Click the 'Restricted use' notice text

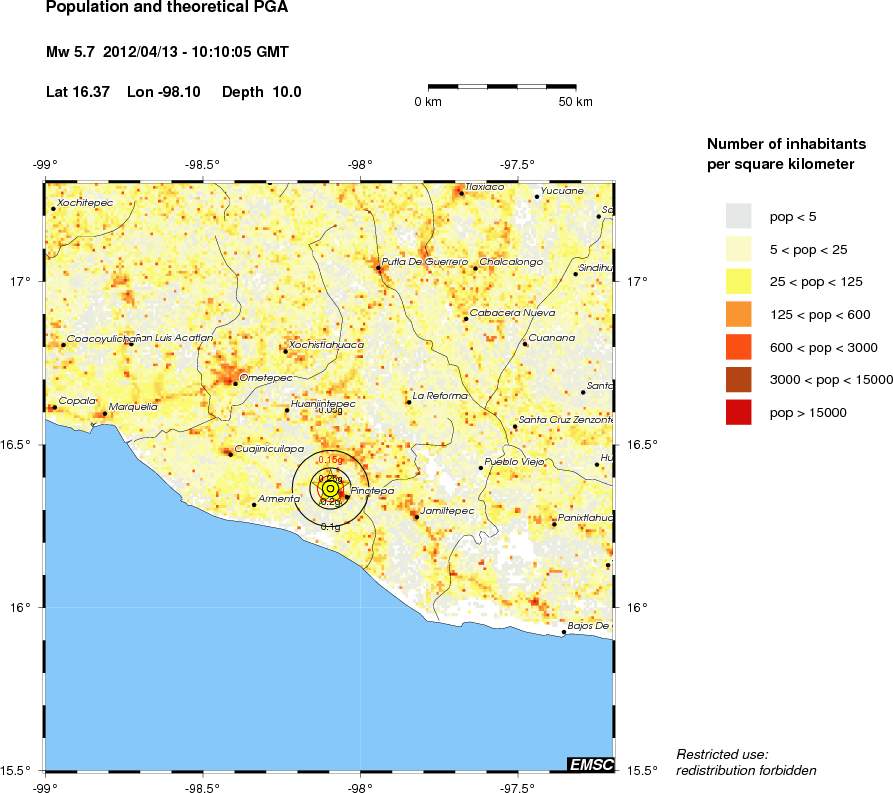(x=722, y=753)
